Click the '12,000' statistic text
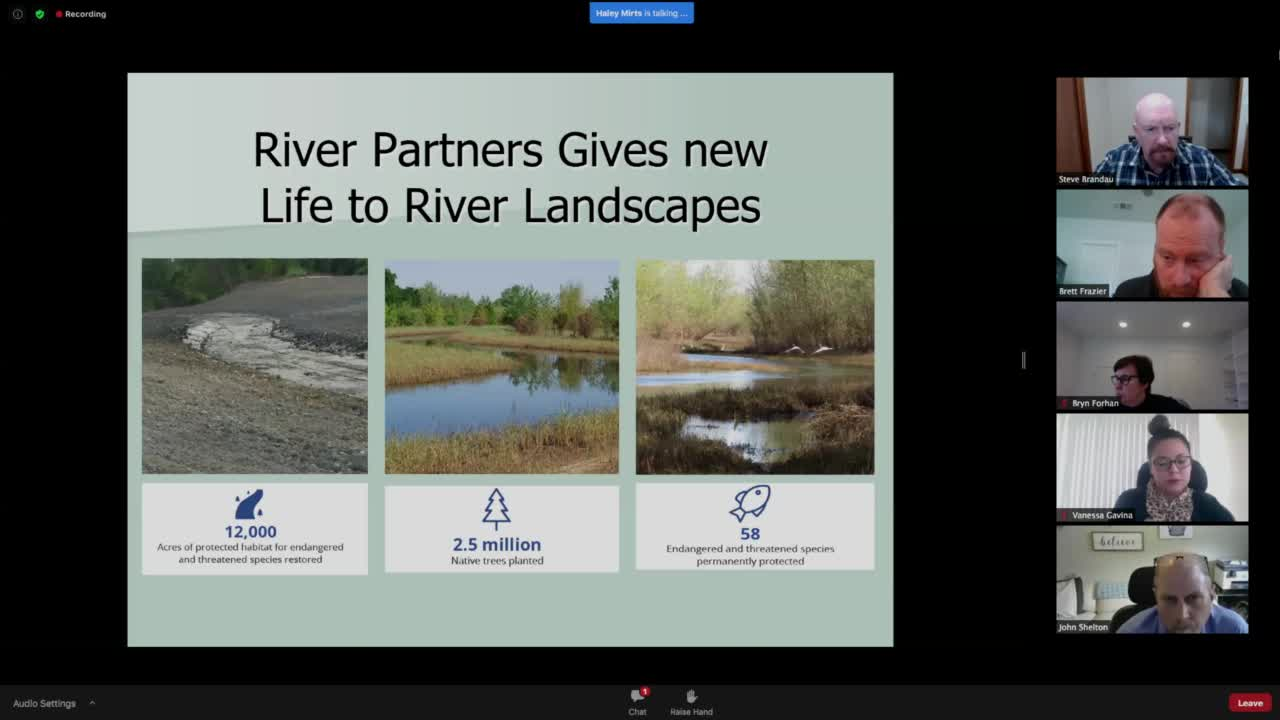The height and width of the screenshot is (720, 1280). tap(250, 532)
